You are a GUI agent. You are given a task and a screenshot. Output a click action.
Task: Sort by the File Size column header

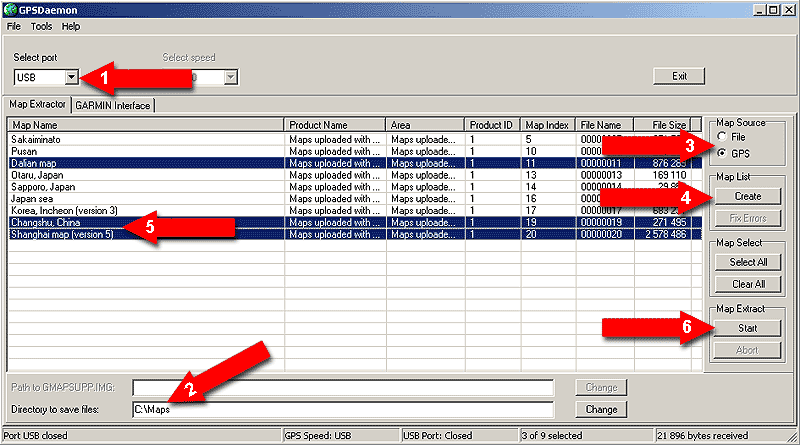[662, 125]
